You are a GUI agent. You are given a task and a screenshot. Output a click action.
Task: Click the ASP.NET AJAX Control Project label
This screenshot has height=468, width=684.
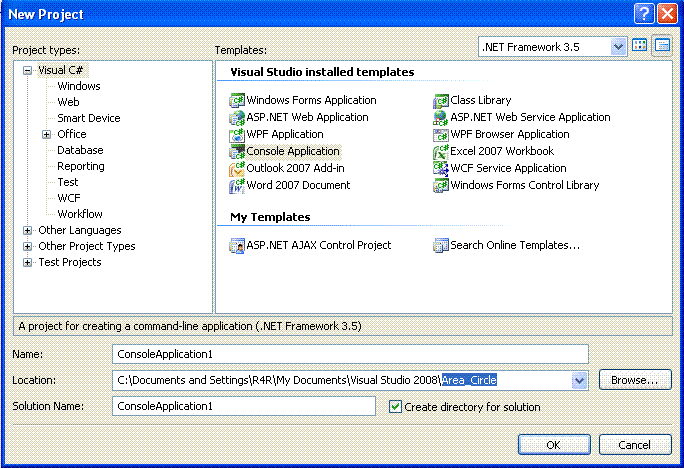tap(318, 246)
